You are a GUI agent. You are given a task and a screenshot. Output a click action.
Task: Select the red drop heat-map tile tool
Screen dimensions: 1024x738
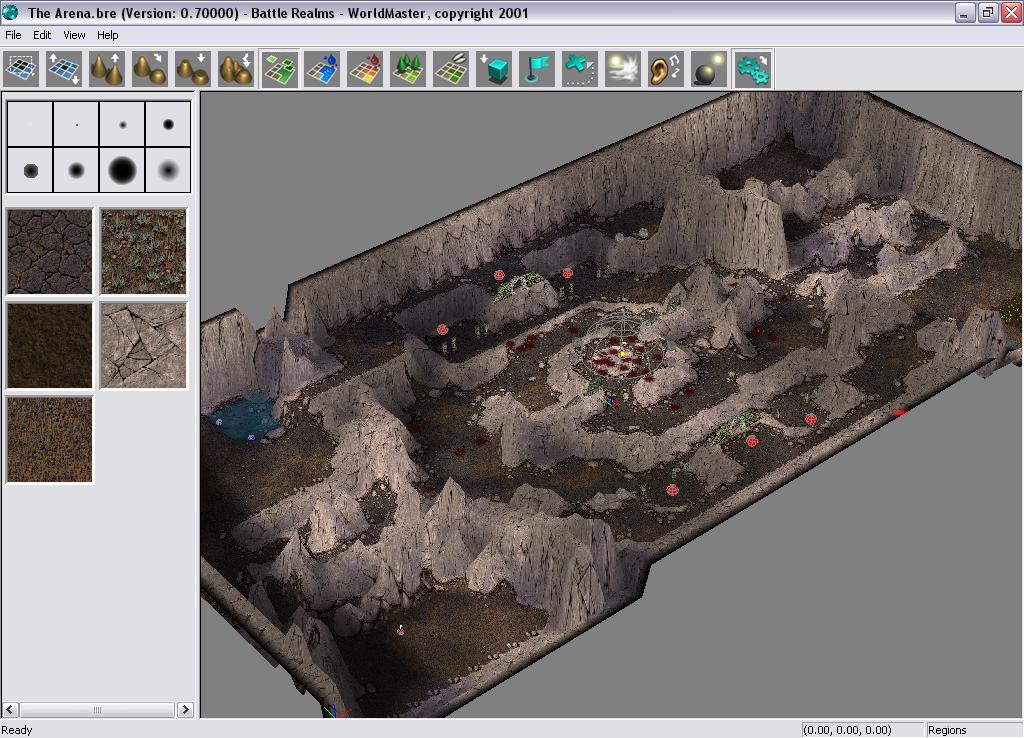[x=366, y=69]
